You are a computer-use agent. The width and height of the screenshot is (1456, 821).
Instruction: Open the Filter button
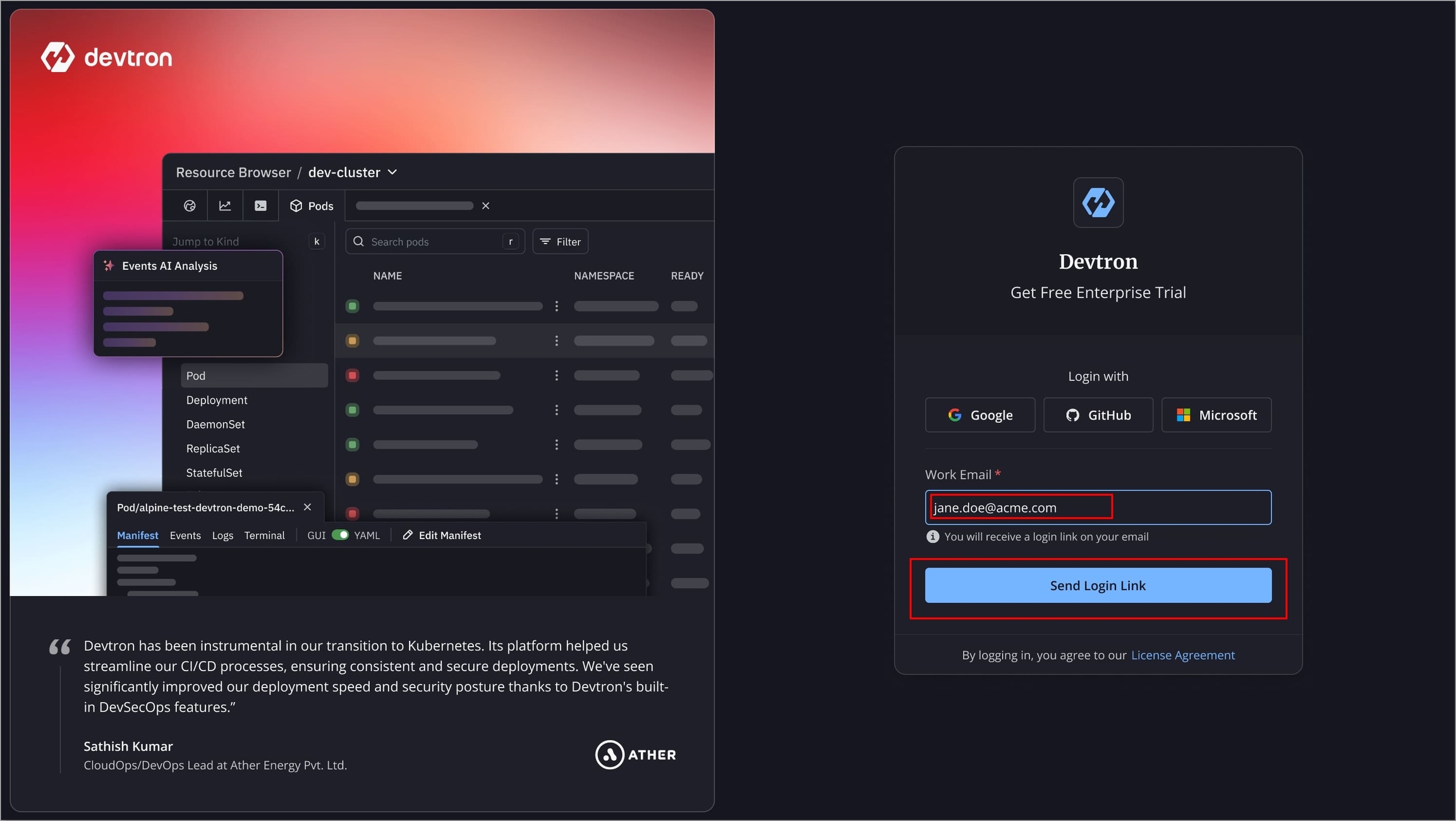(560, 241)
